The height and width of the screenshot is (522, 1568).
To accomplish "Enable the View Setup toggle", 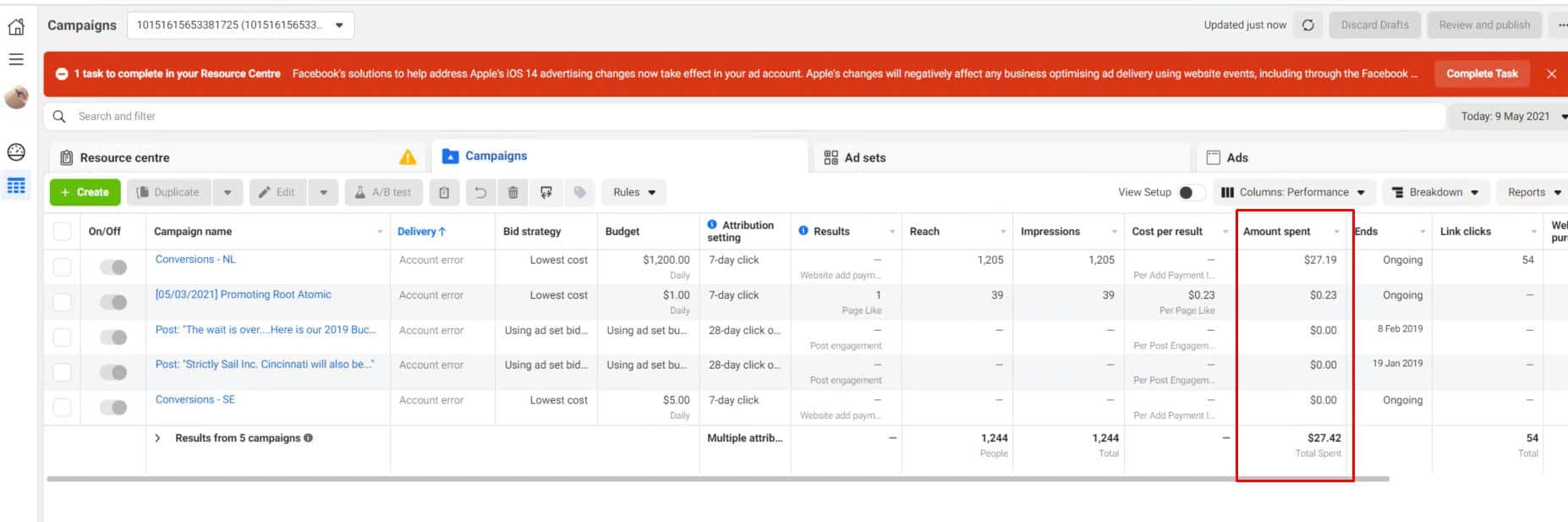I will (1191, 193).
